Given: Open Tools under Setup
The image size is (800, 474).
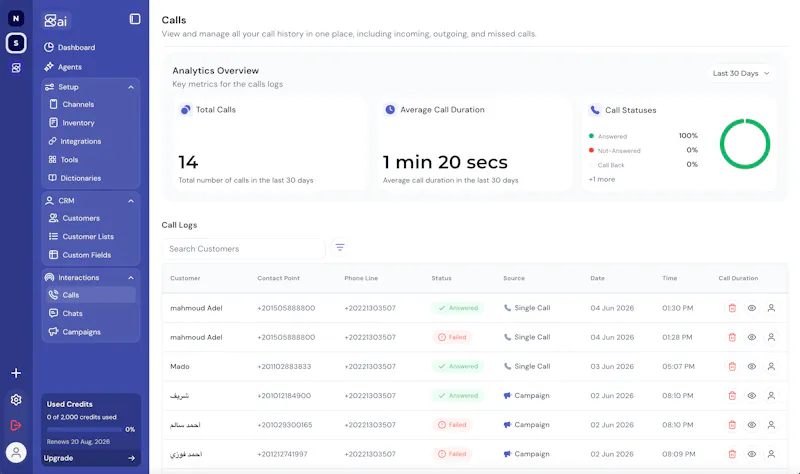Looking at the screenshot, I should [64, 160].
